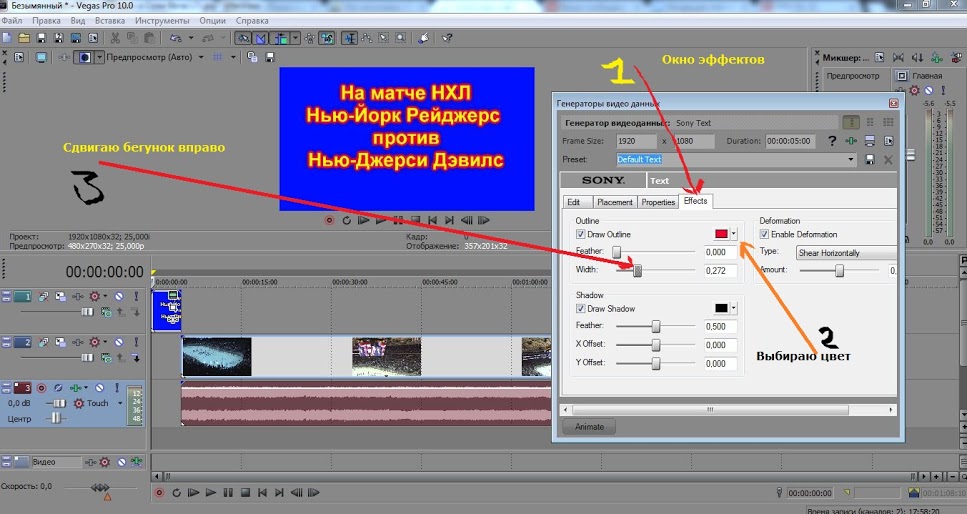
Task: Open the Опции menu
Action: point(212,20)
